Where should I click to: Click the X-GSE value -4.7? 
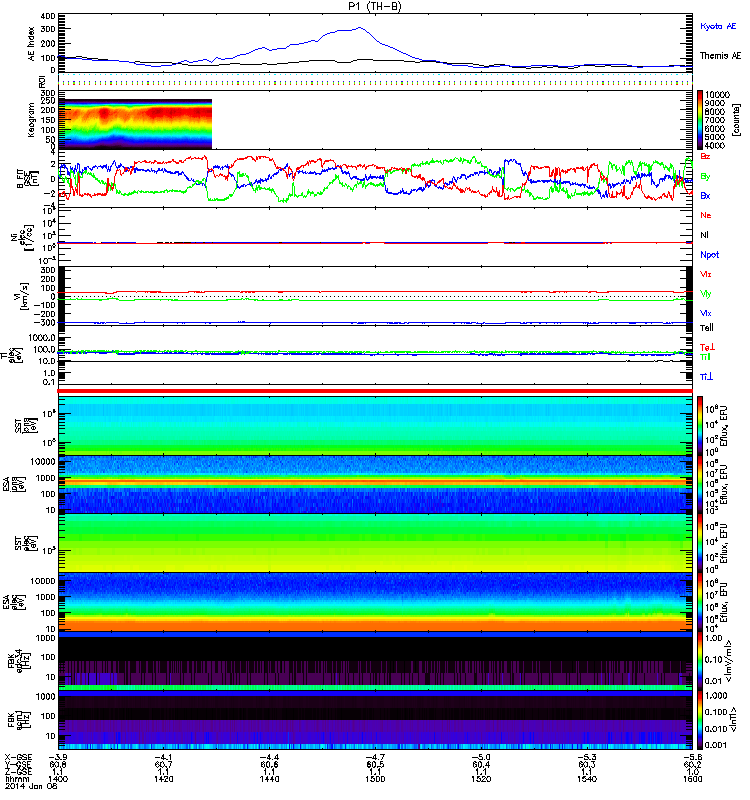coord(375,757)
